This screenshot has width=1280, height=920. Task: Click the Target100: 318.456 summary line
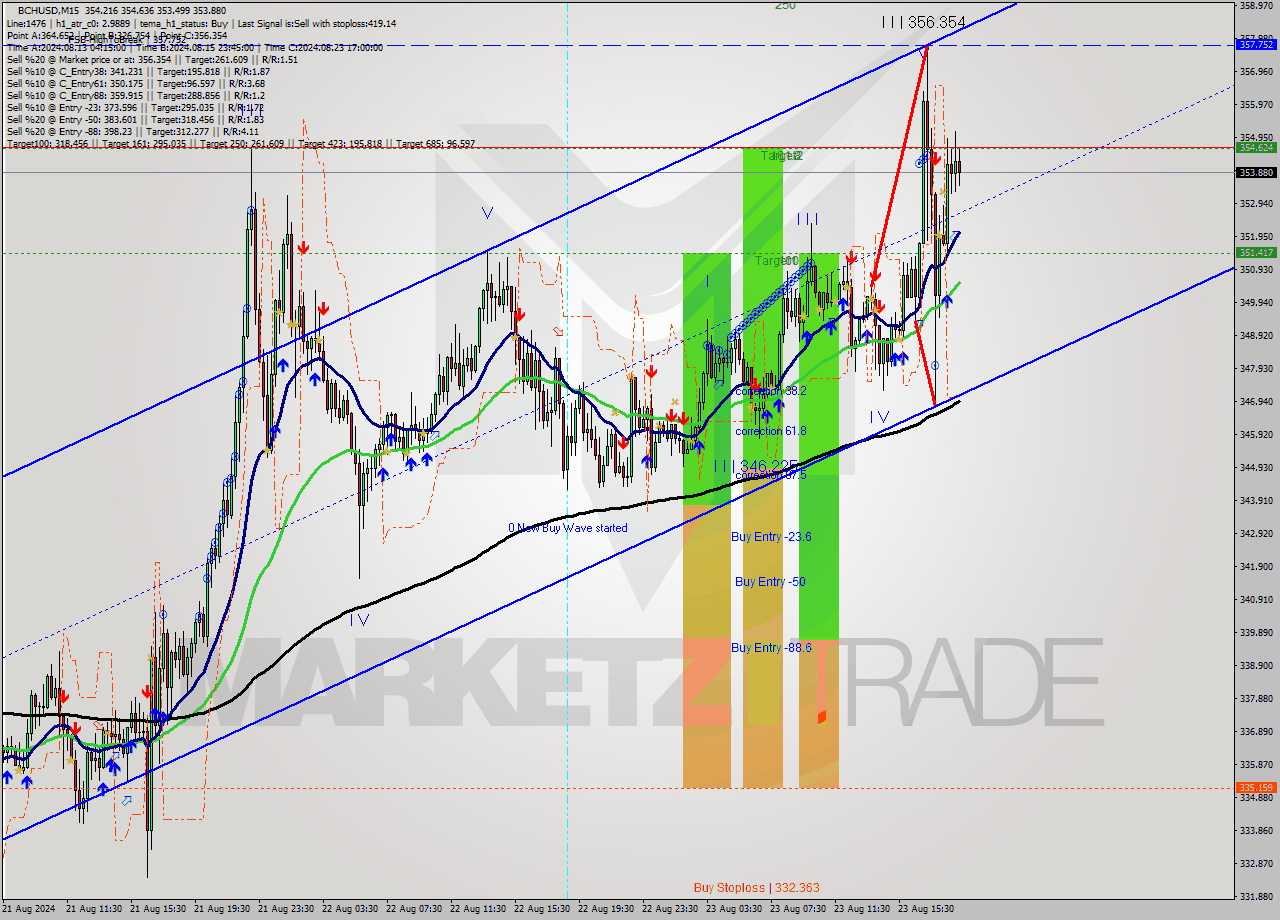pos(241,144)
